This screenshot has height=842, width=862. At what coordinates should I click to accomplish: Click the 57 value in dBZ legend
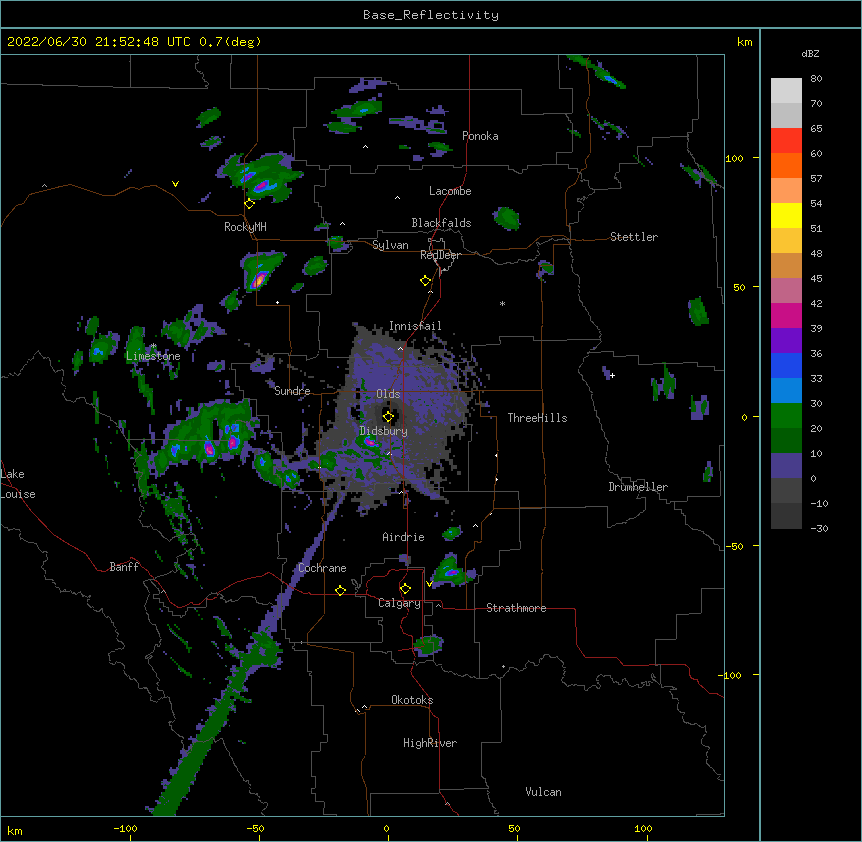coord(816,179)
